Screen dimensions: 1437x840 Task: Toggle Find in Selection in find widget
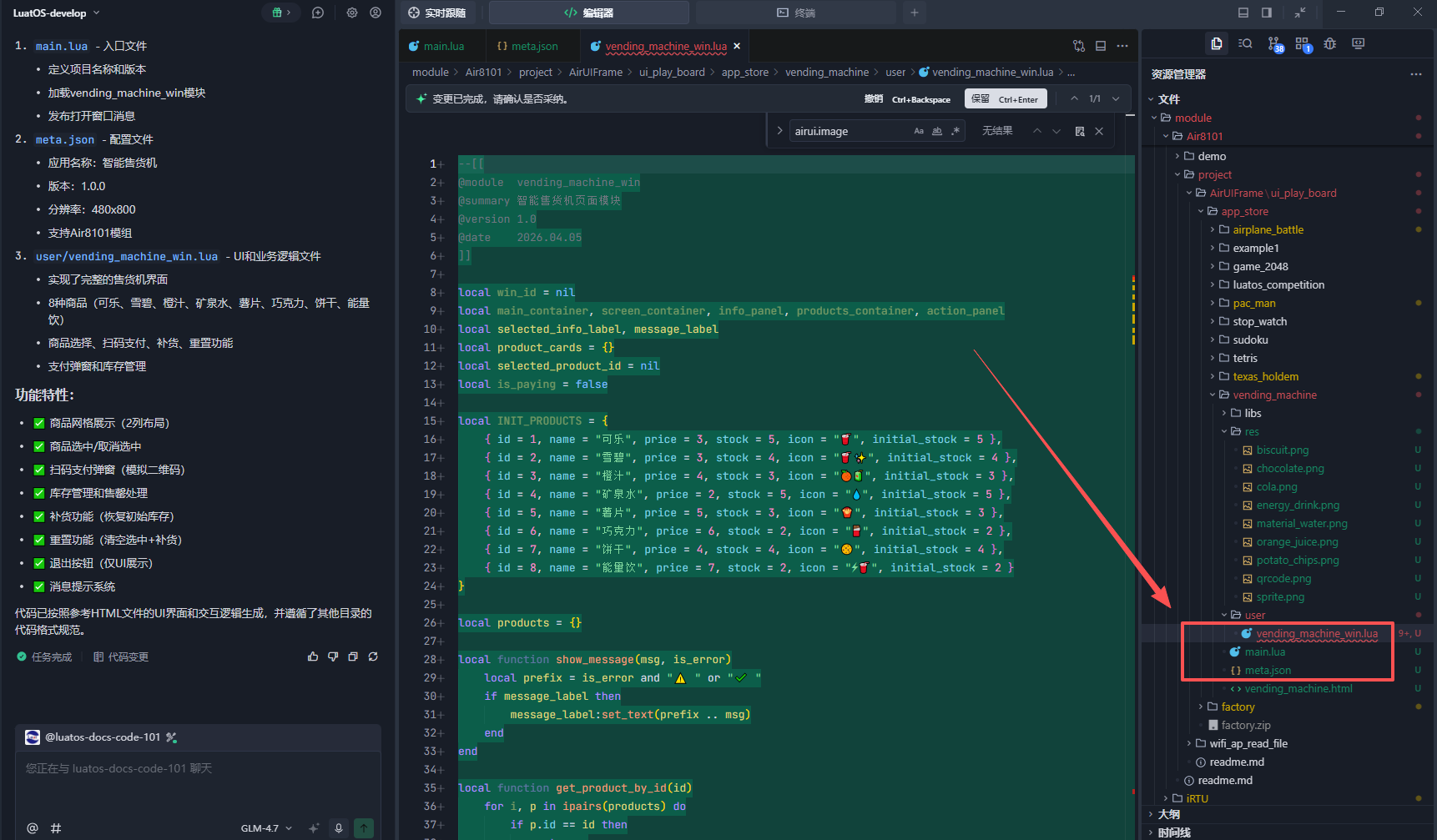click(1080, 131)
